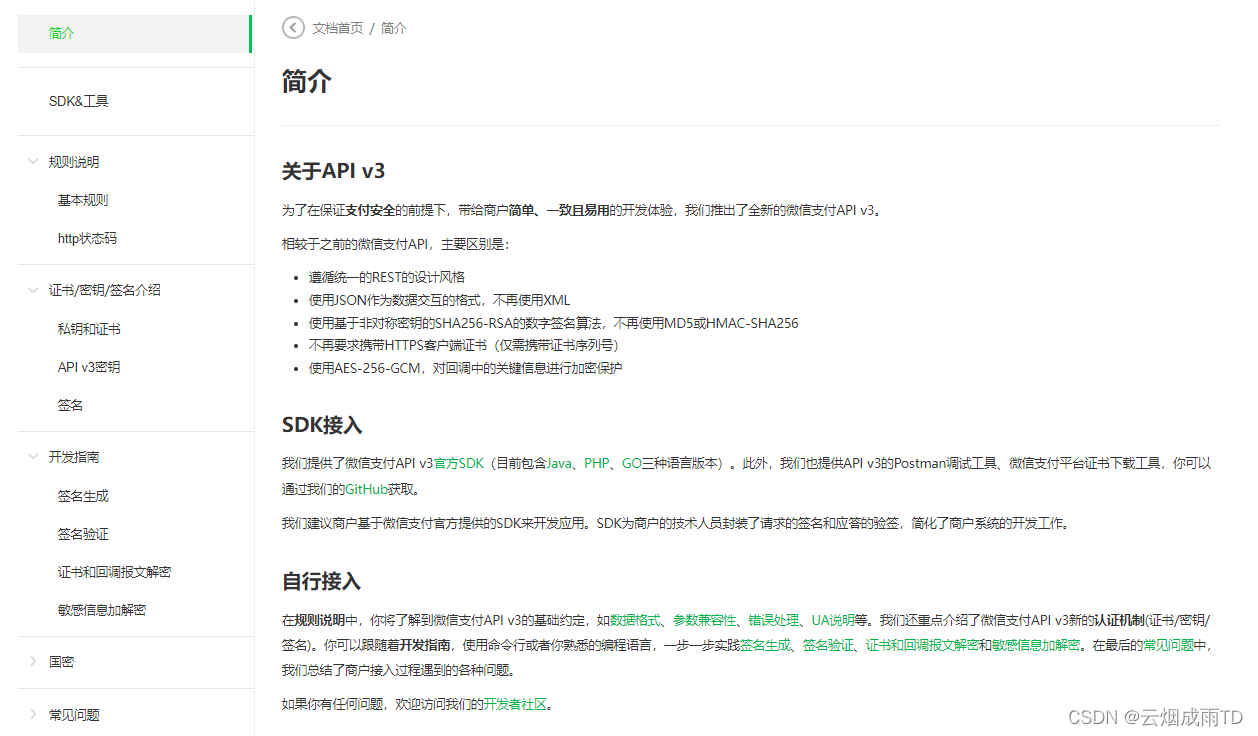The image size is (1258, 736).
Task: Click the bullet about JSON replacing XML
Action: [x=440, y=300]
